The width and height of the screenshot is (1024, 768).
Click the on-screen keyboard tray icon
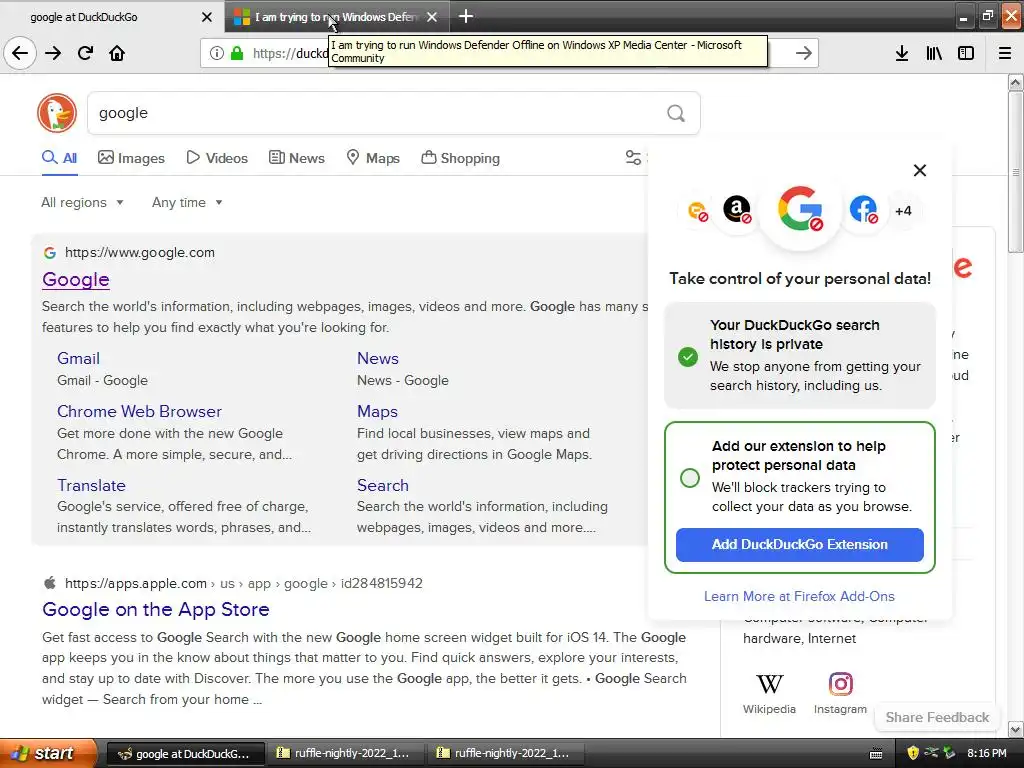(x=876, y=754)
